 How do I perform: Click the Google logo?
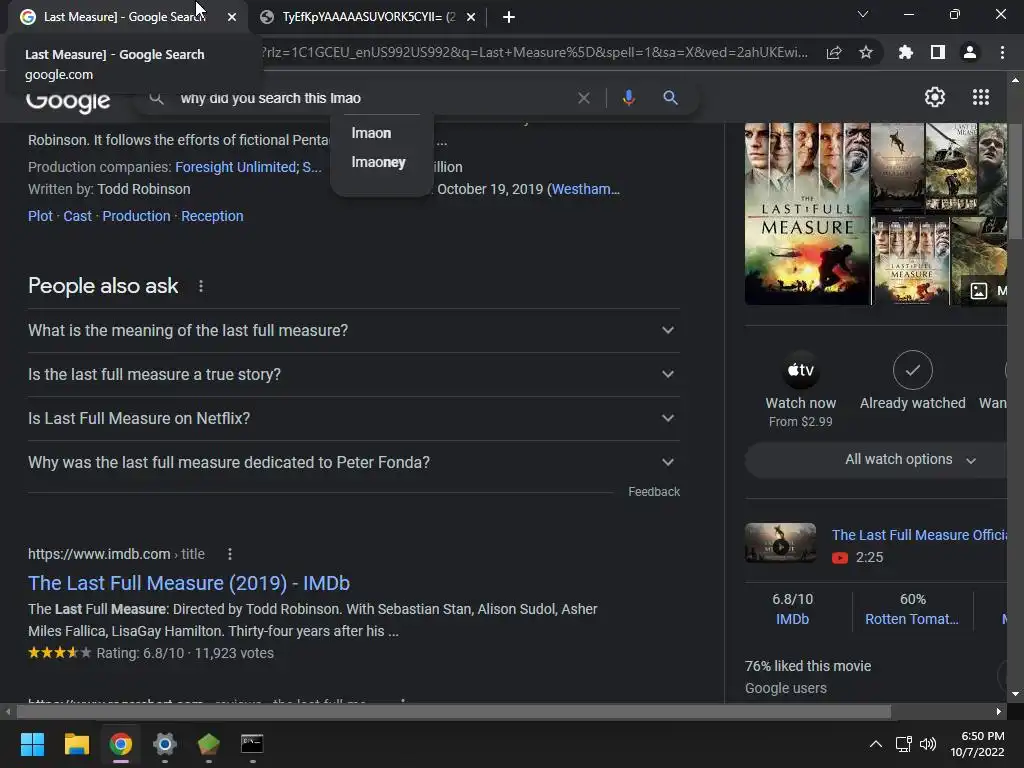coord(68,101)
